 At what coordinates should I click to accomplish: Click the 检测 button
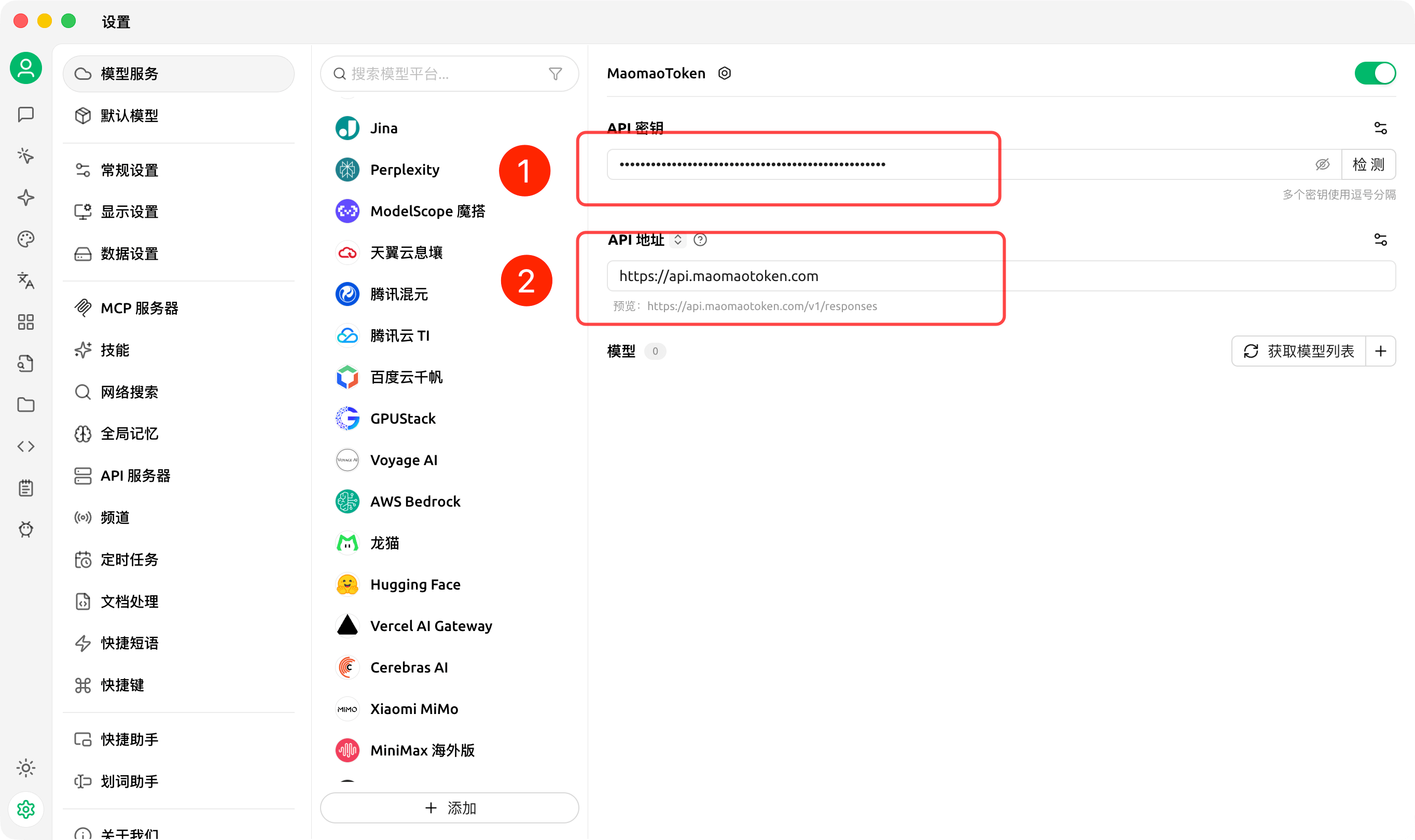(1368, 164)
